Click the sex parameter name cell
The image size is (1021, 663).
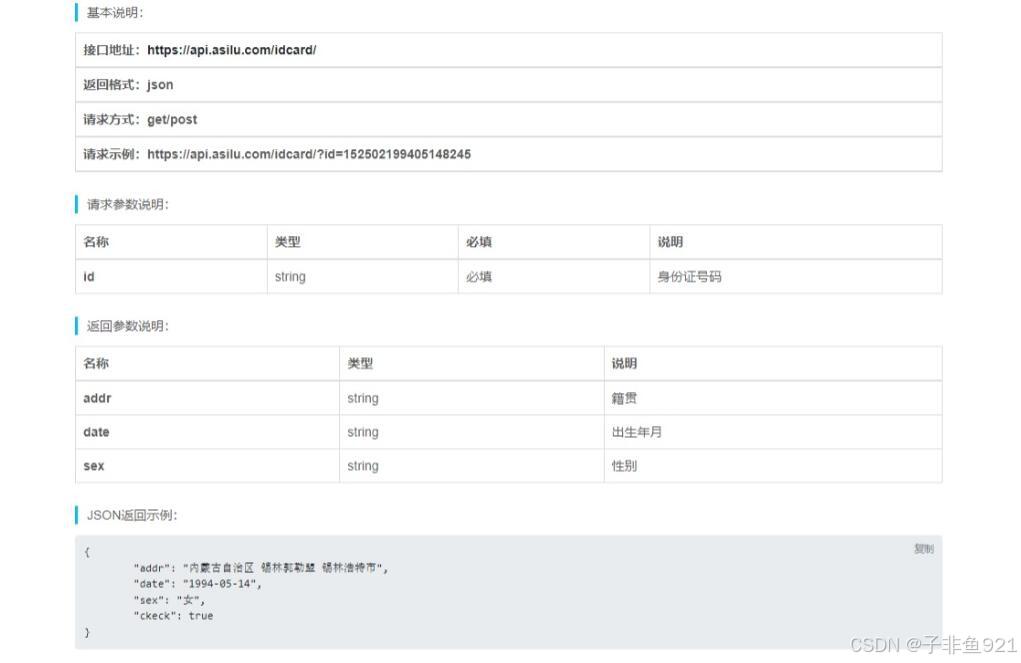click(93, 466)
